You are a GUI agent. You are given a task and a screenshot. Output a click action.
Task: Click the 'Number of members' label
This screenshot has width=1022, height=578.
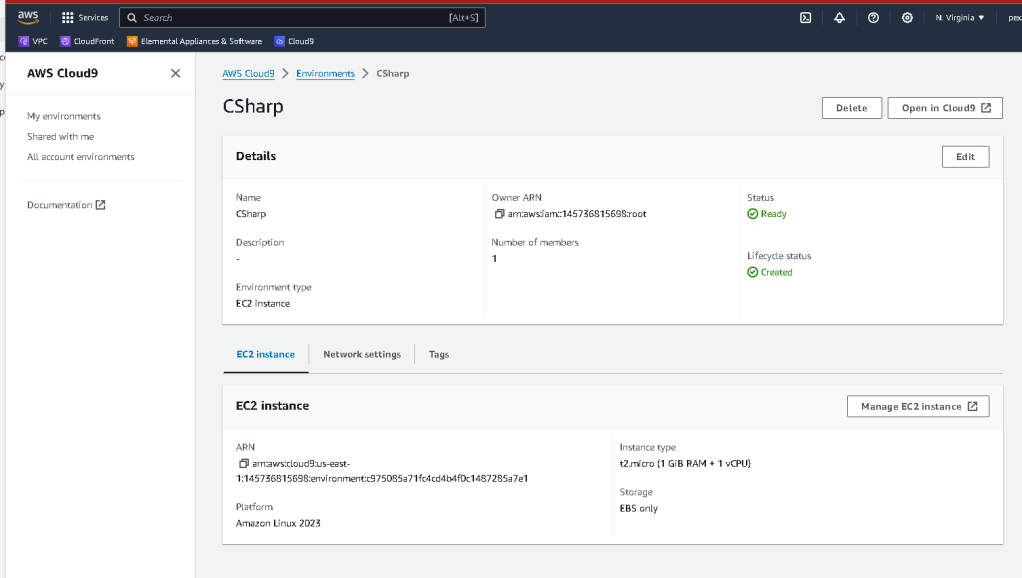[x=535, y=242]
